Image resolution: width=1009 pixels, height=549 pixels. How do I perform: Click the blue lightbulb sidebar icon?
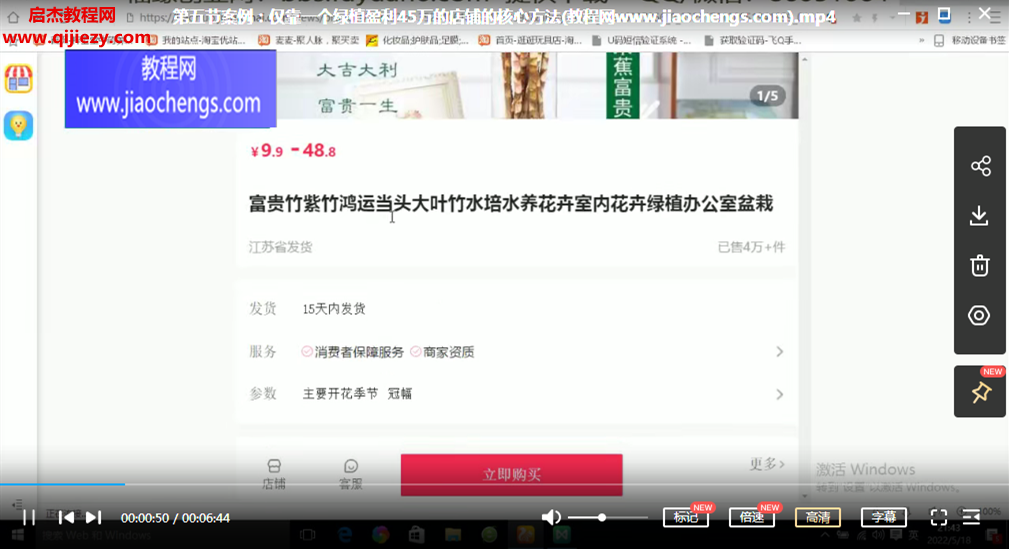point(19,126)
